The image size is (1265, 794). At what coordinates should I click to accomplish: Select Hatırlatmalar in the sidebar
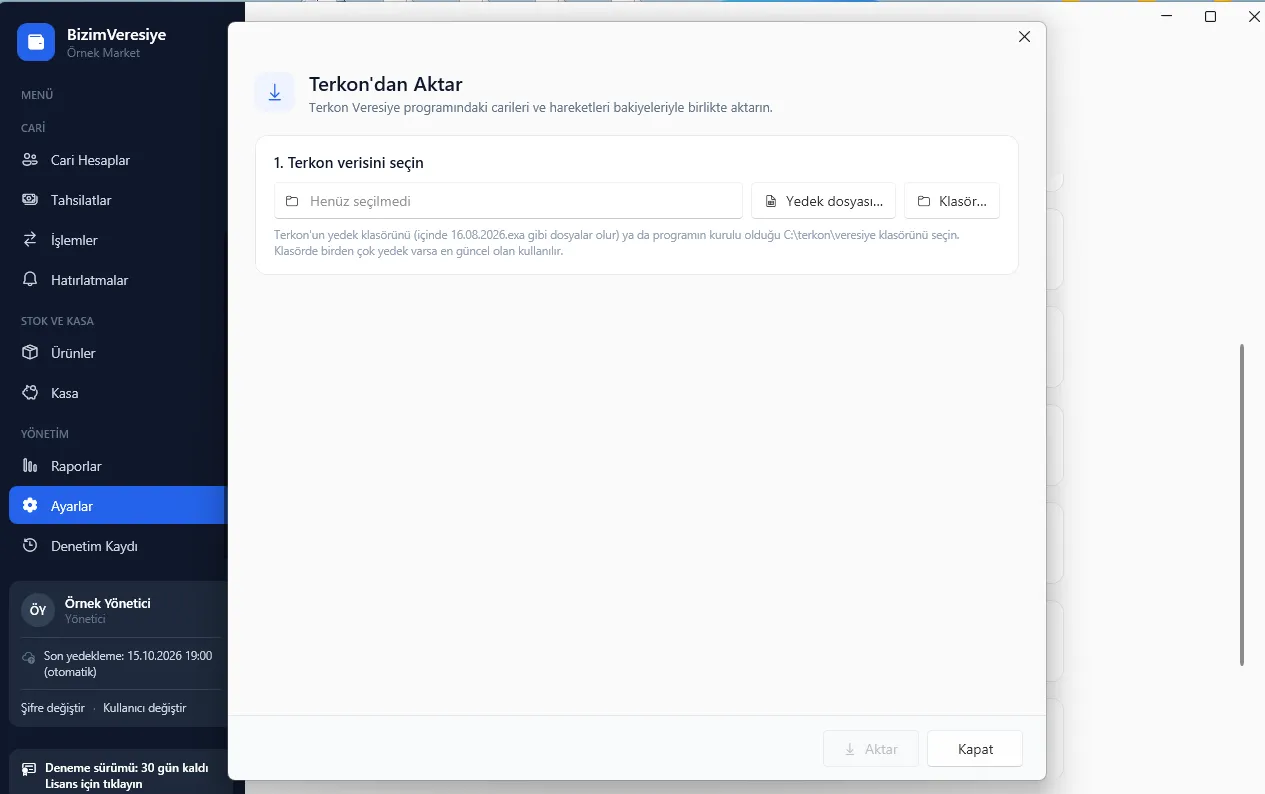click(117, 280)
